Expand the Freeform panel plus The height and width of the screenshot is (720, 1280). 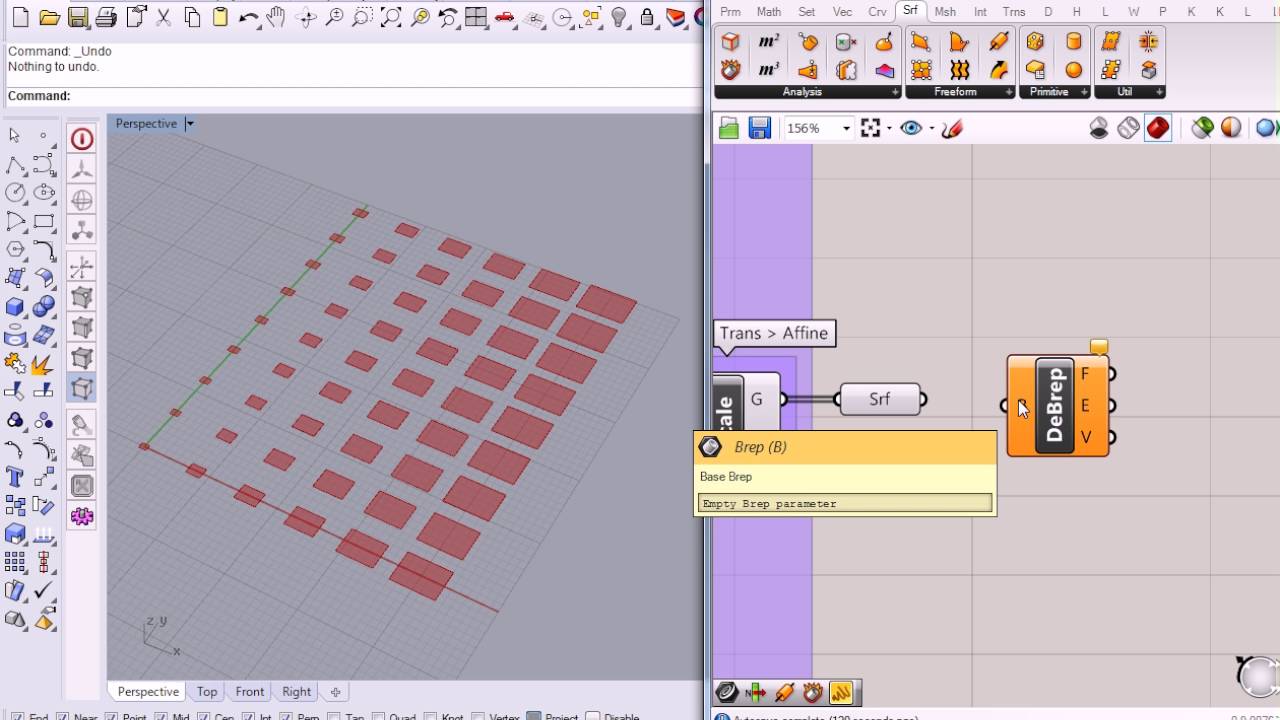1008,92
